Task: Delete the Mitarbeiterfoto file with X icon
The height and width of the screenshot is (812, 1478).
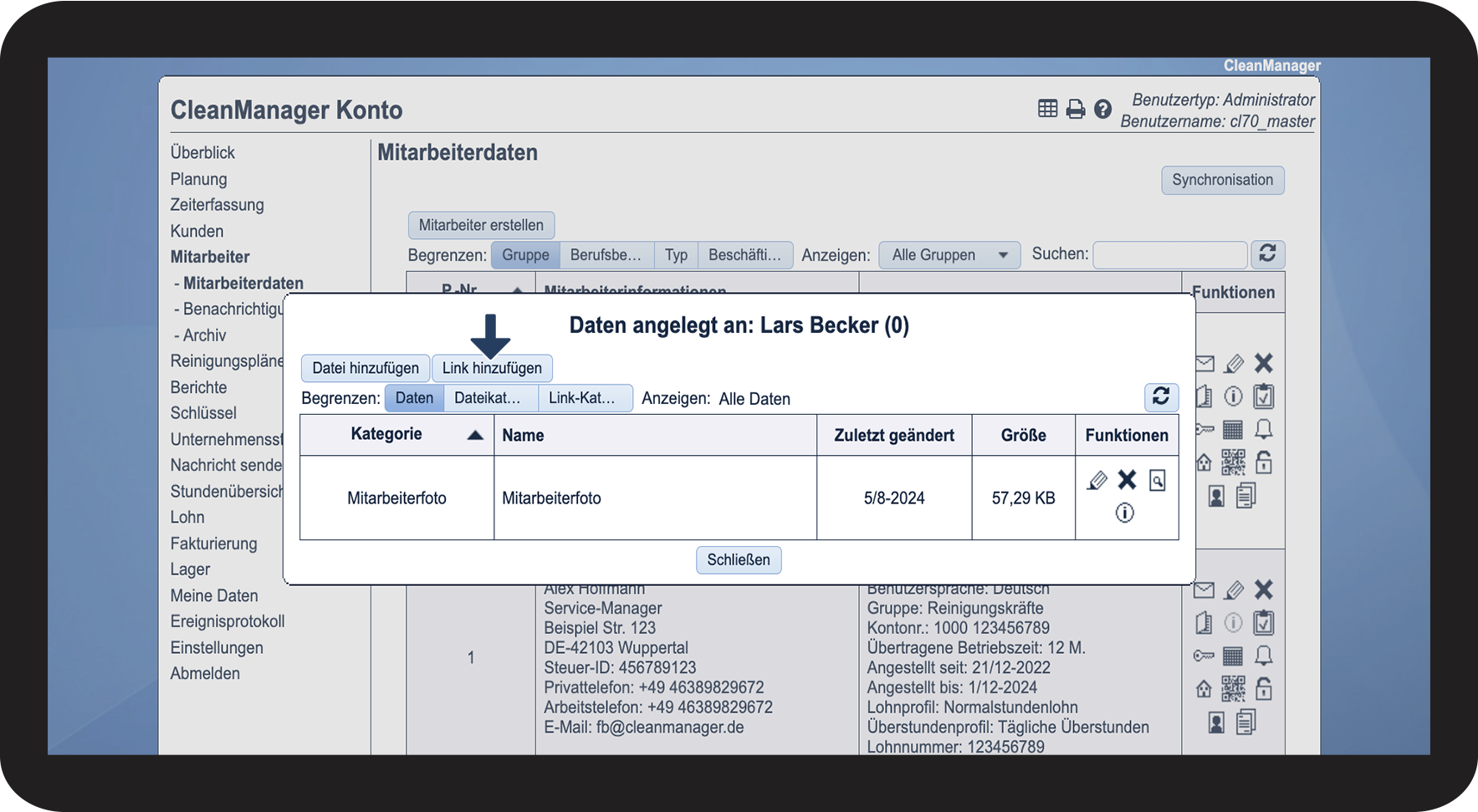Action: click(1127, 480)
